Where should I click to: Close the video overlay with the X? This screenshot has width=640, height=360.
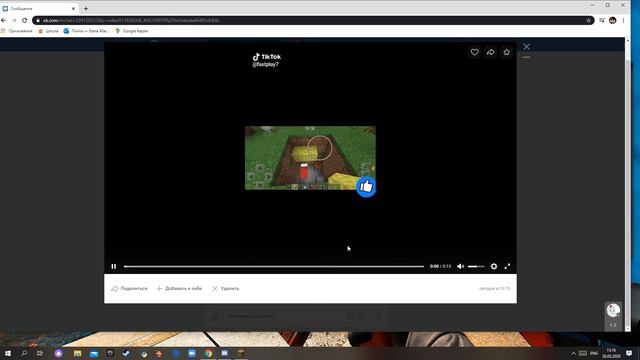coord(527,47)
